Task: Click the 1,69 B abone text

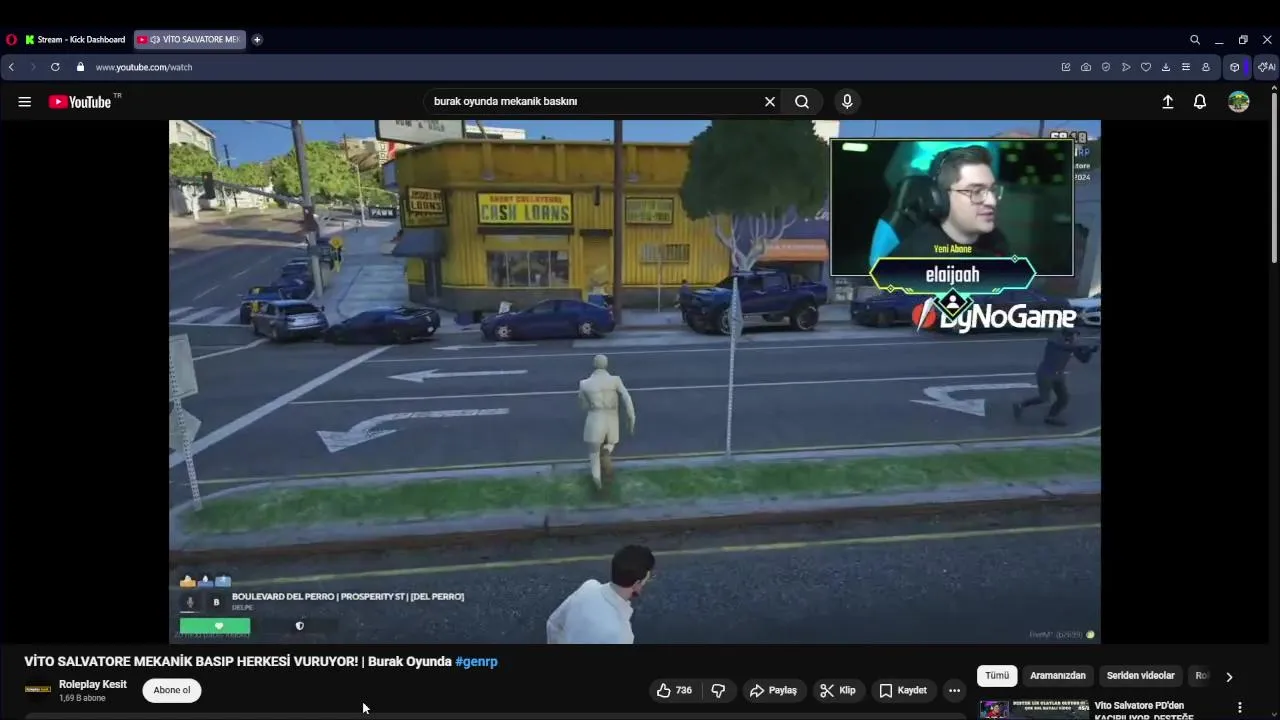Action: pos(82,698)
